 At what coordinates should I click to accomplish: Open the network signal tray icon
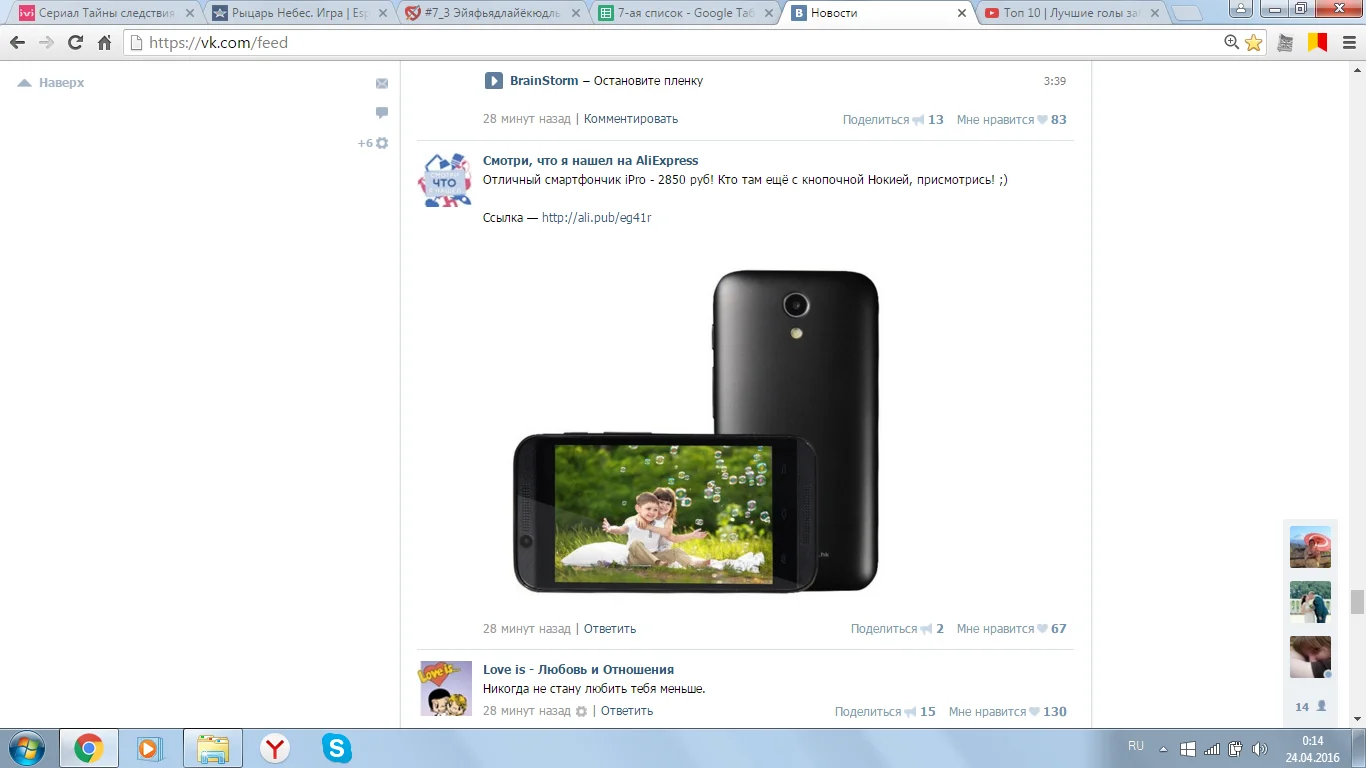pyautogui.click(x=1212, y=749)
